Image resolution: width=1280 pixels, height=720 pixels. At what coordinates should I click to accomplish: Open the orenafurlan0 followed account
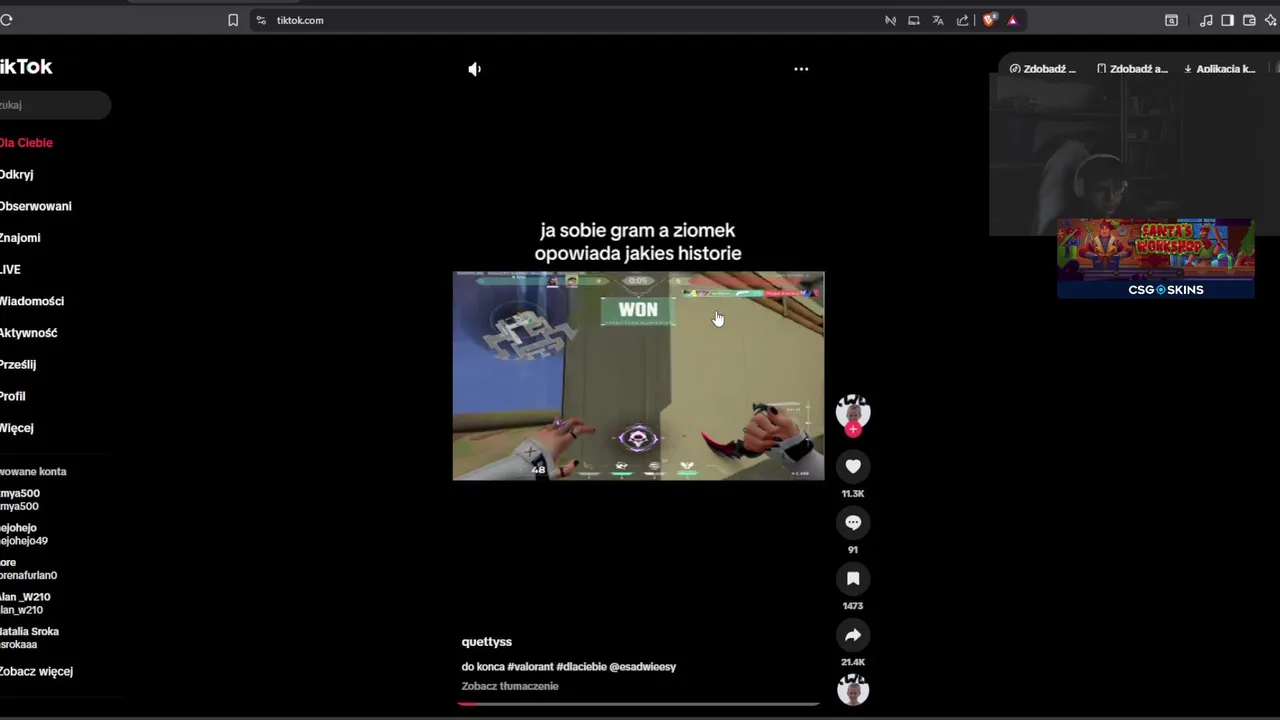click(x=29, y=569)
